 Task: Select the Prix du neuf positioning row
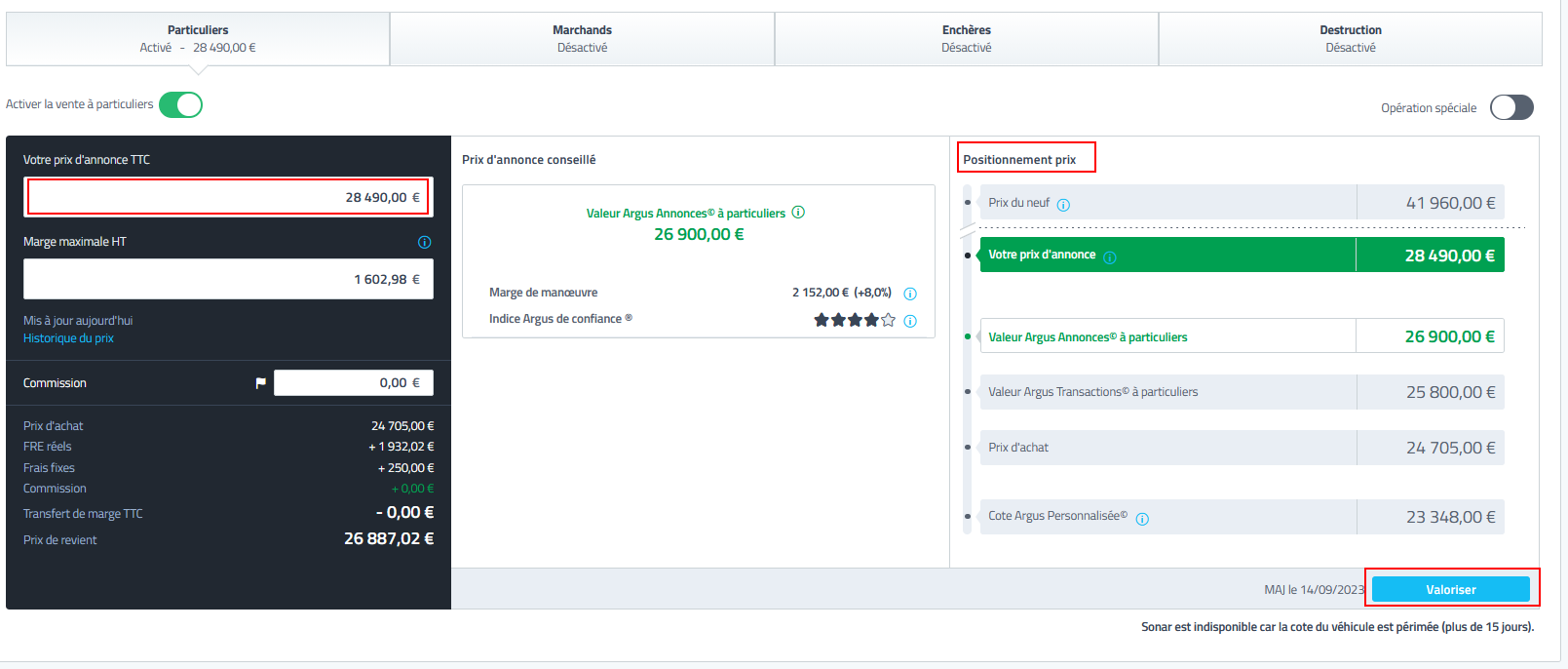click(1242, 203)
